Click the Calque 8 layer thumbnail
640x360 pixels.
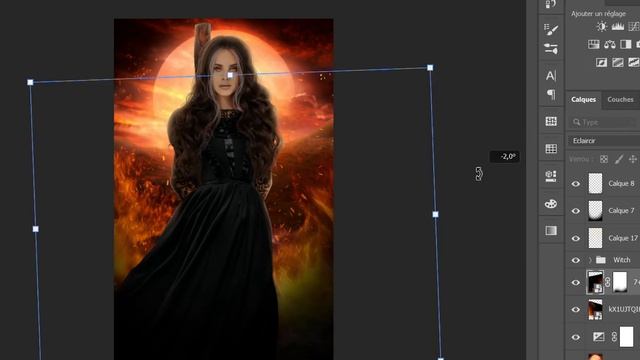595,183
